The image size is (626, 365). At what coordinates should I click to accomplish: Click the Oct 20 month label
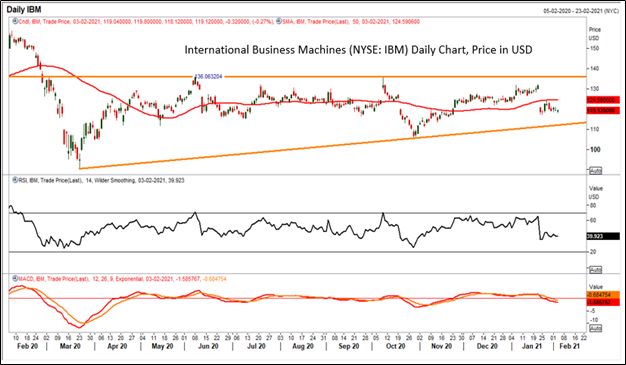coord(395,346)
